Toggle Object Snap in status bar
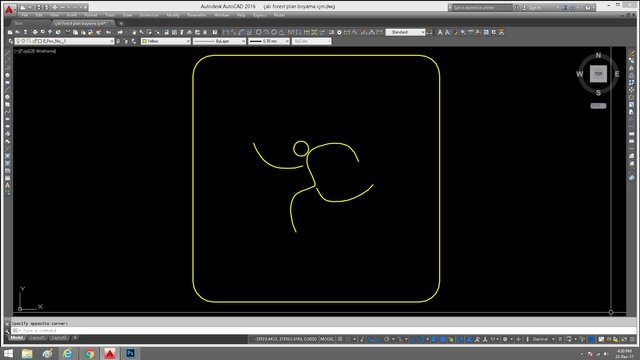This screenshot has width=640, height=360. 421,339
